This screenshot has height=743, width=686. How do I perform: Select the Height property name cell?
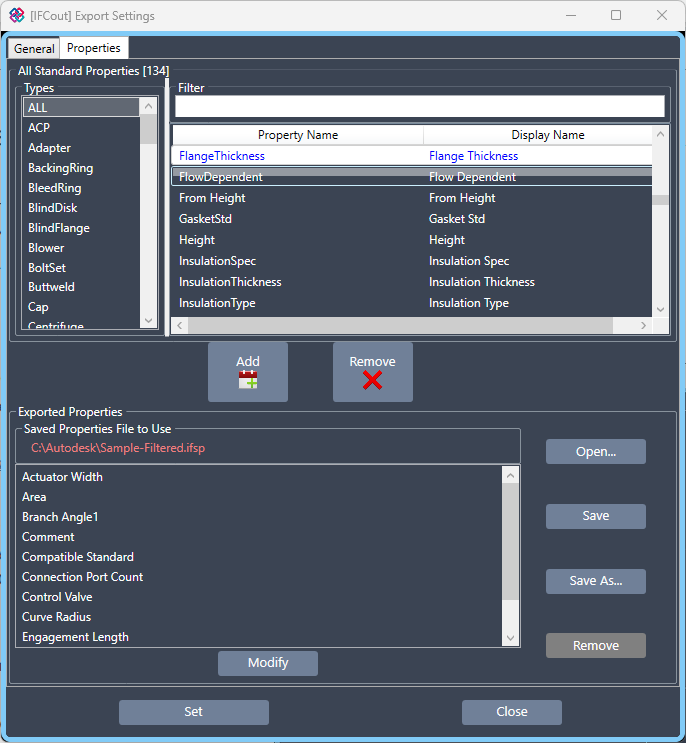(197, 240)
